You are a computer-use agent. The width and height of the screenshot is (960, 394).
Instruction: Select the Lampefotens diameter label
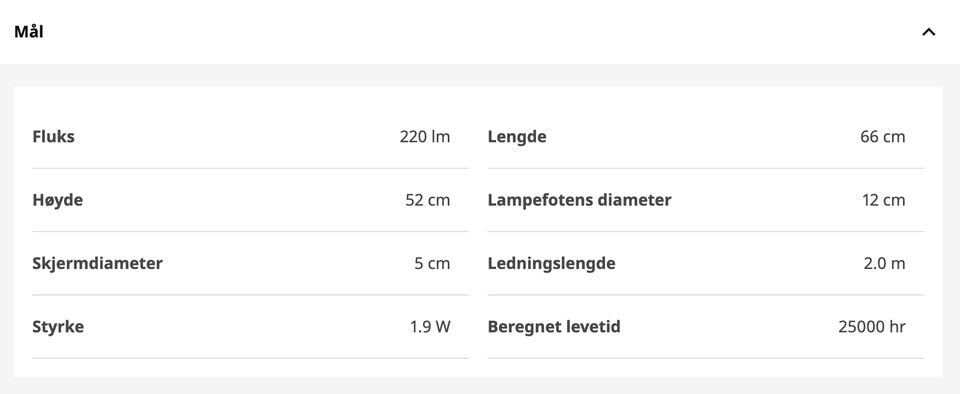click(x=579, y=200)
